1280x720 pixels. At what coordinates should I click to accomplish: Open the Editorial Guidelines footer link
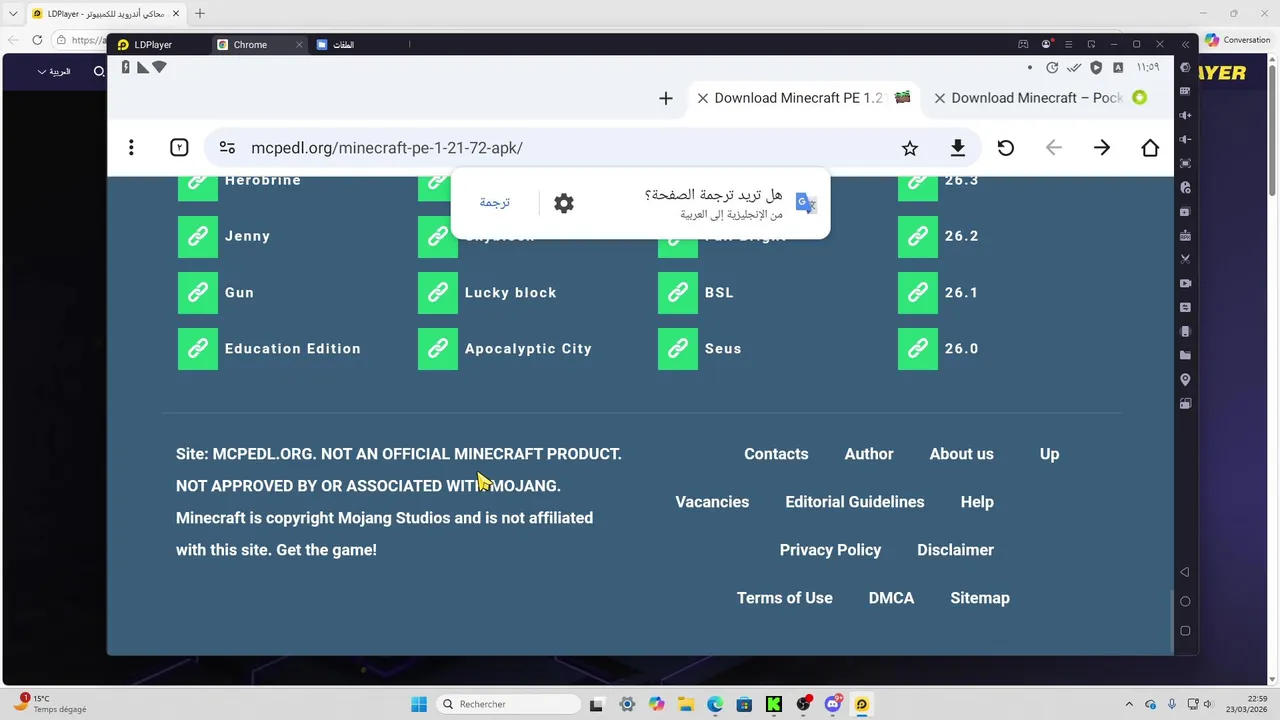click(x=855, y=502)
